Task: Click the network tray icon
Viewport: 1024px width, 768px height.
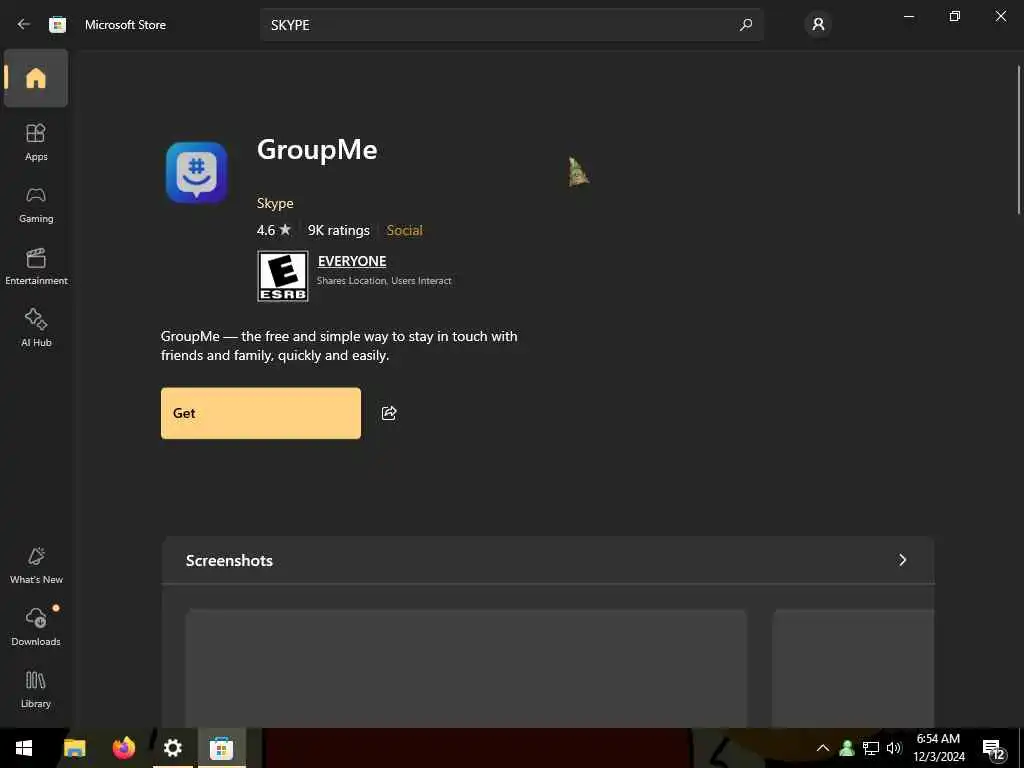Action: point(871,748)
